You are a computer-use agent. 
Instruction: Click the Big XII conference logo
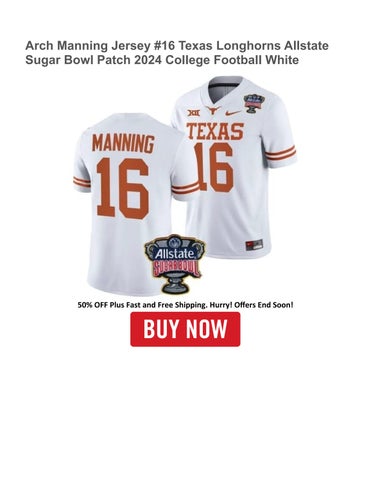(194, 113)
